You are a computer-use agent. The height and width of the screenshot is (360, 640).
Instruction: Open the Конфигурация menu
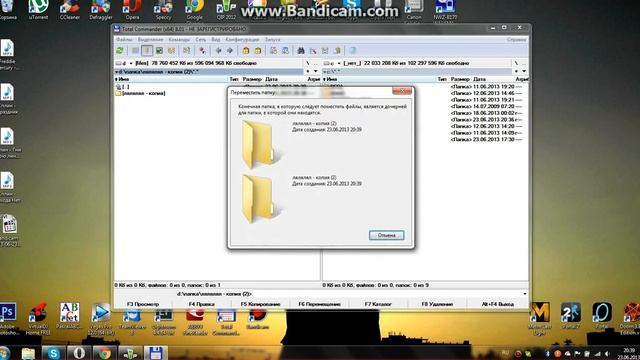click(x=242, y=40)
